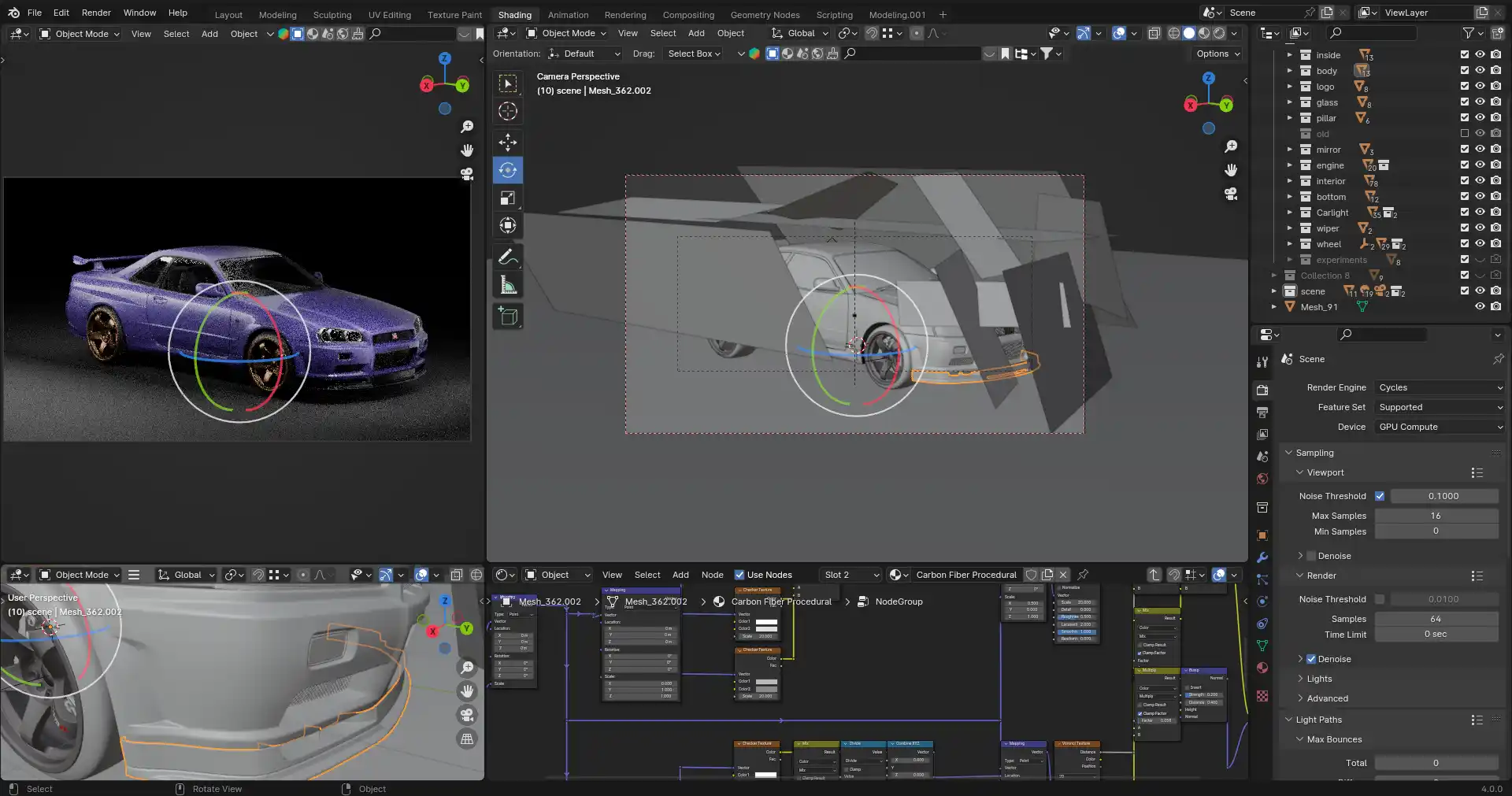Toggle the Use Nodes checkbox
1512x796 pixels.
[x=739, y=575]
